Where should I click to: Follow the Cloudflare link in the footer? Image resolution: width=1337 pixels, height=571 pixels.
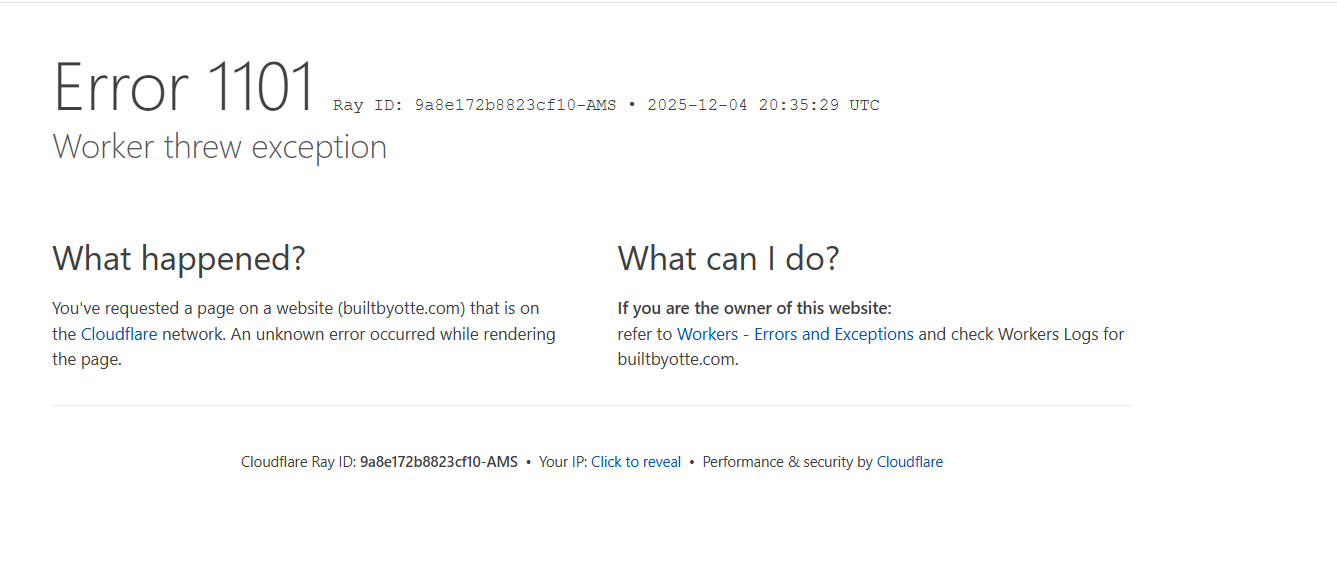pyautogui.click(x=909, y=462)
